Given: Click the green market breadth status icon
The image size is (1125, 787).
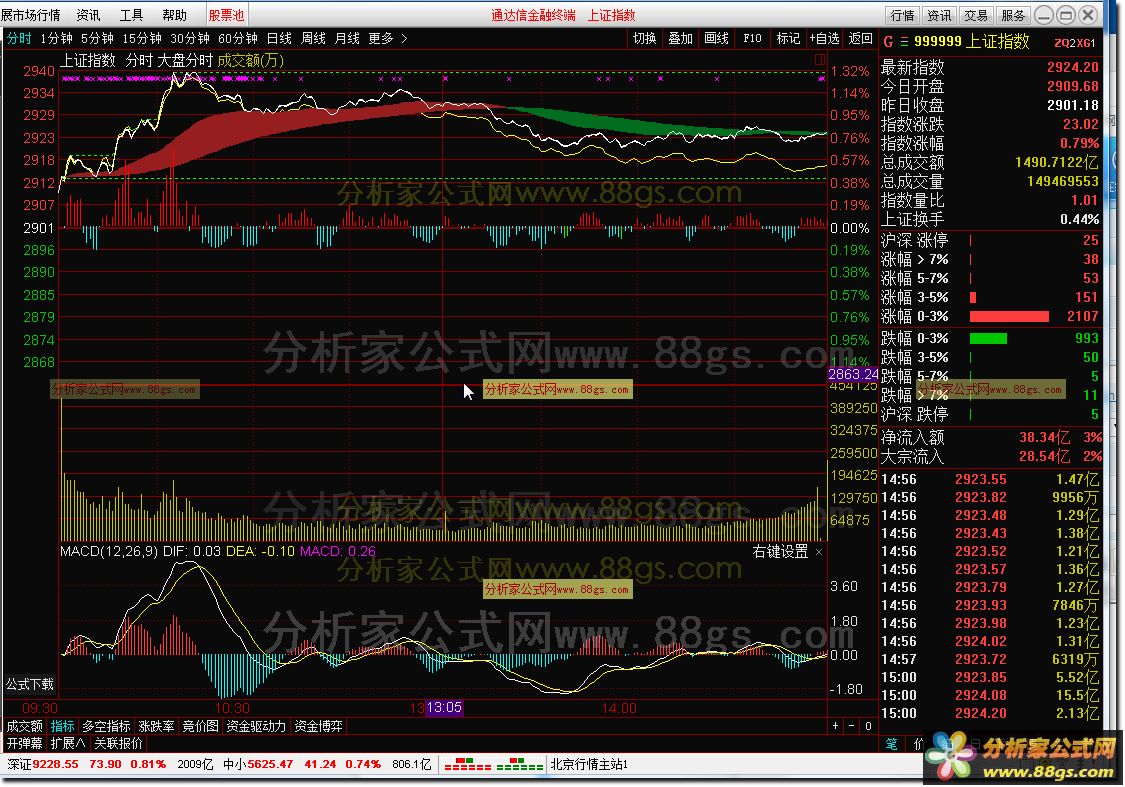Looking at the screenshot, I should (x=520, y=765).
